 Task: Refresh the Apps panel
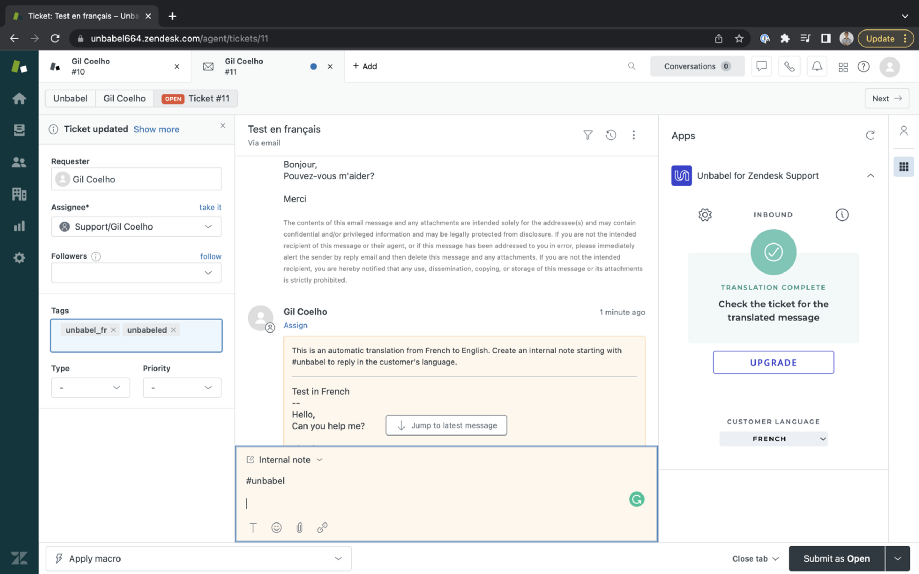tap(870, 135)
